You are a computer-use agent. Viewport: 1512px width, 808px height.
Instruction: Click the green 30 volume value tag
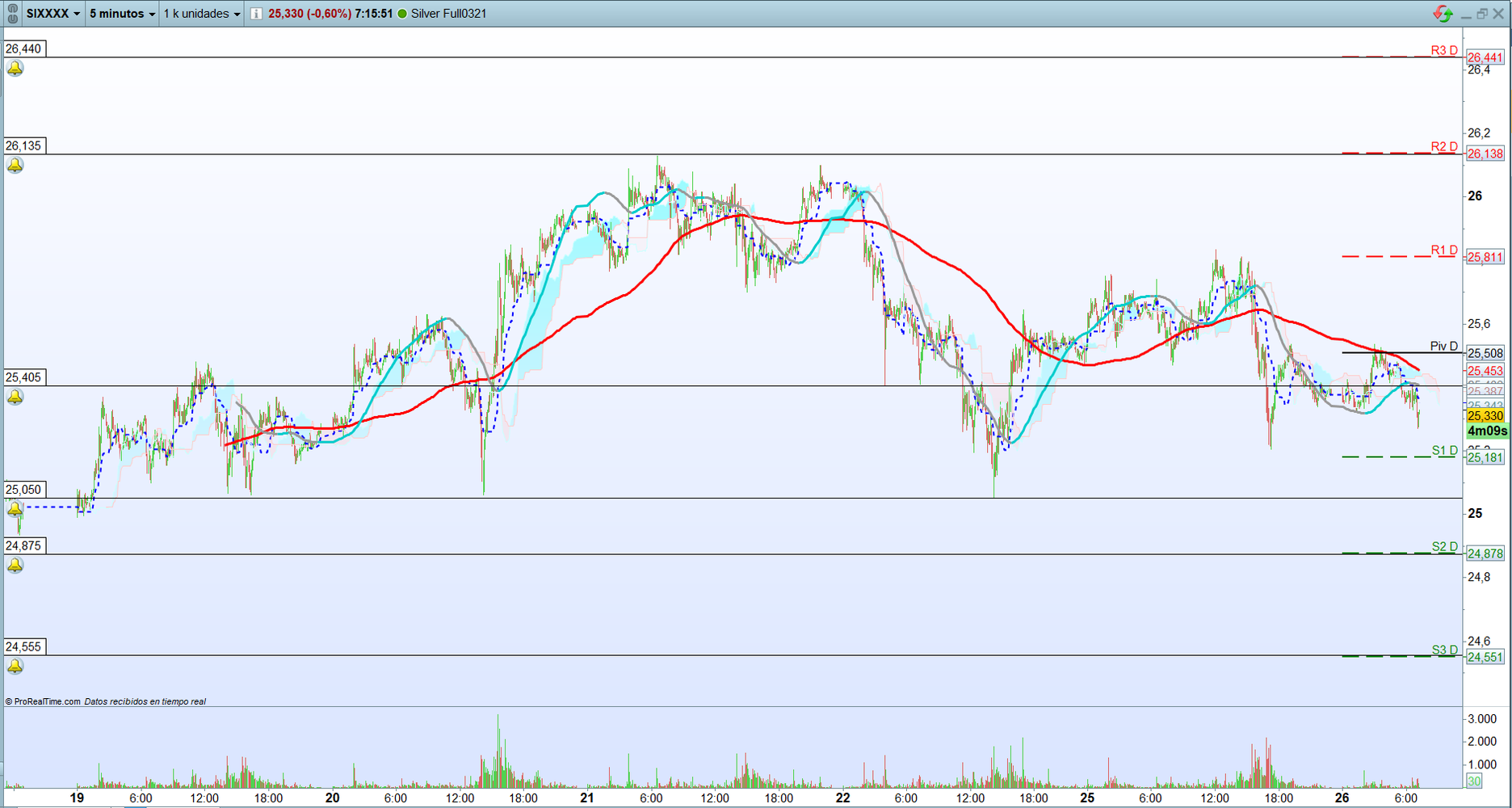[x=1475, y=781]
